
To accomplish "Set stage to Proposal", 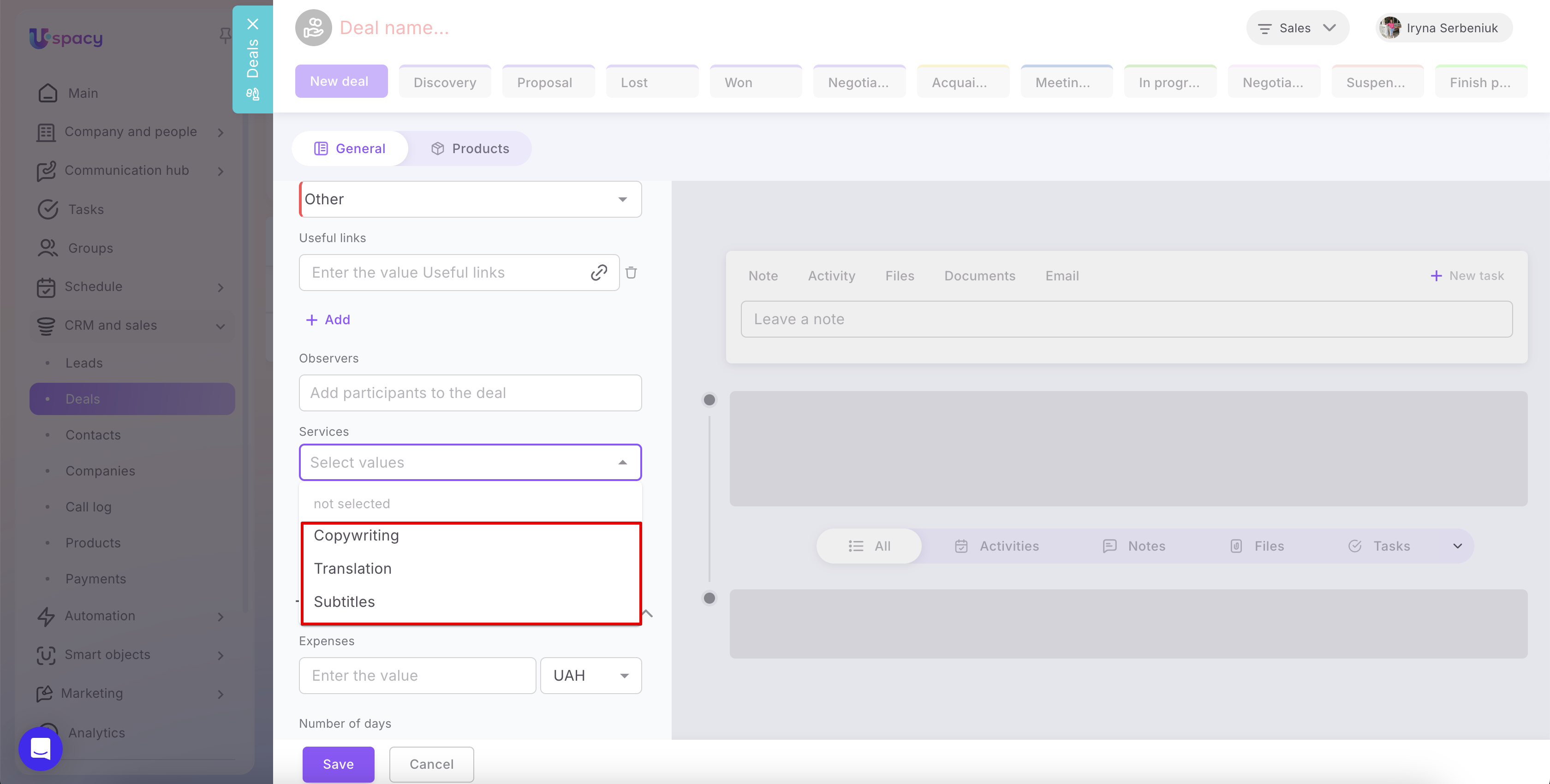I will [548, 82].
